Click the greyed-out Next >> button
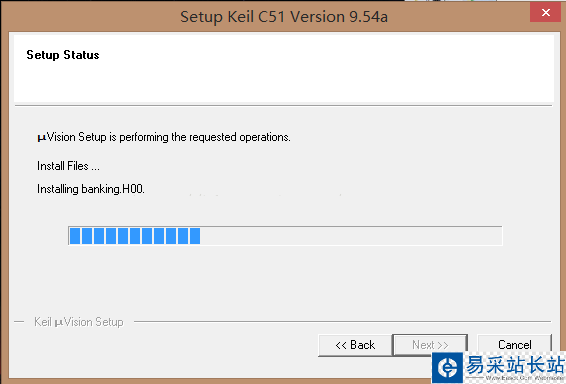The width and height of the screenshot is (566, 384). (x=430, y=345)
